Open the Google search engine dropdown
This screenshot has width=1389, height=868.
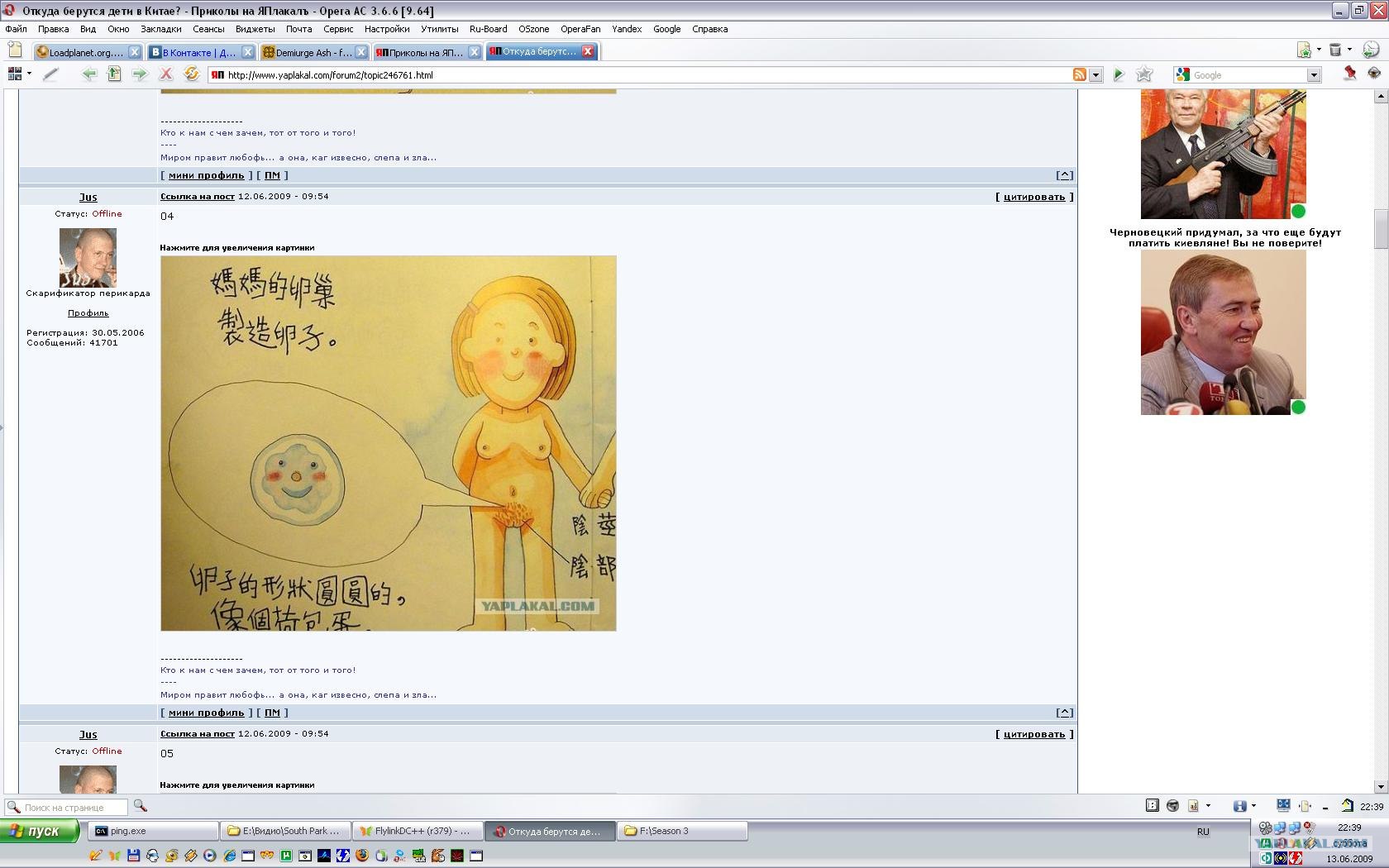[1314, 75]
